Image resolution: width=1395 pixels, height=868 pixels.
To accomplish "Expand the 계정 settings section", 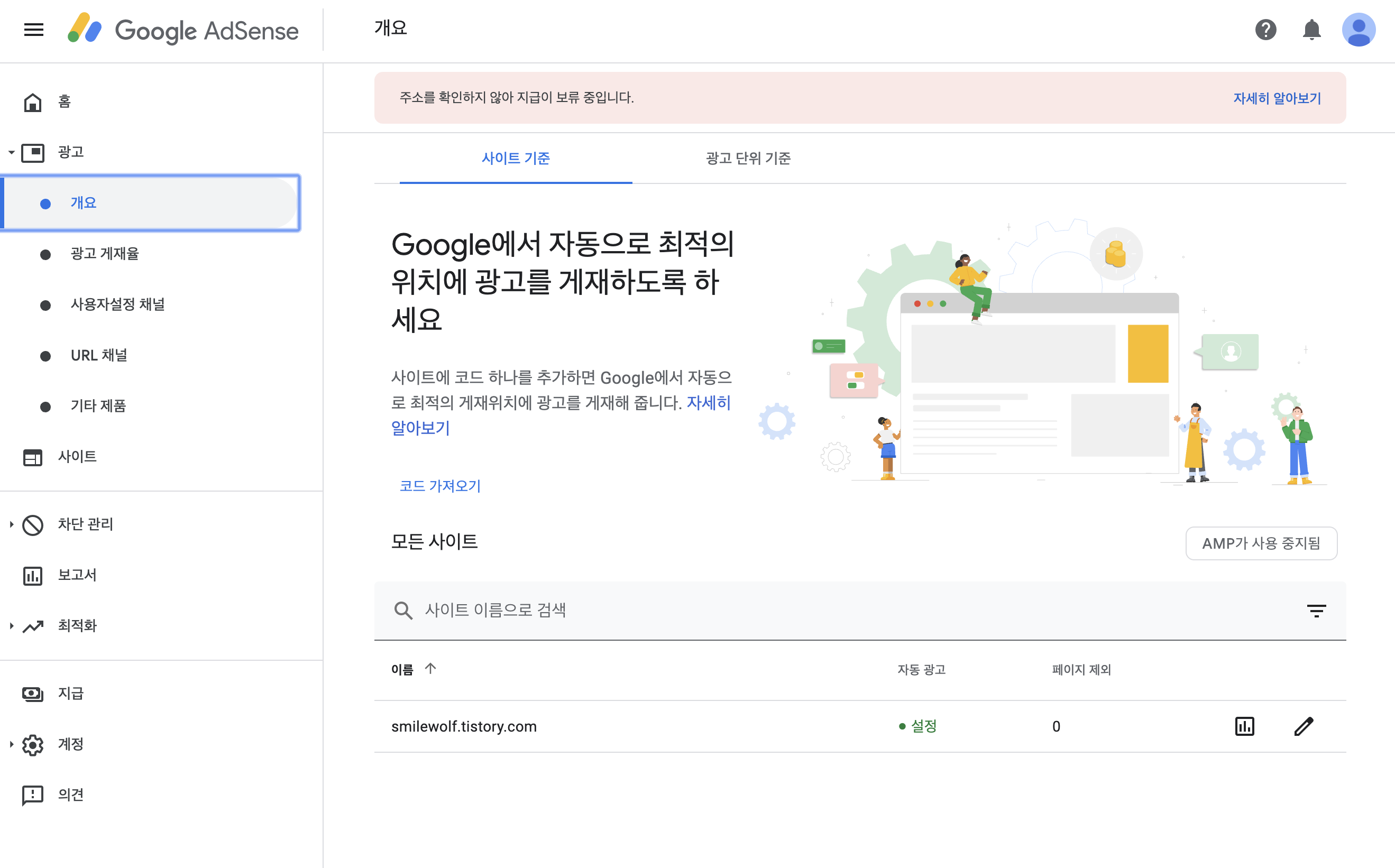I will 12,744.
